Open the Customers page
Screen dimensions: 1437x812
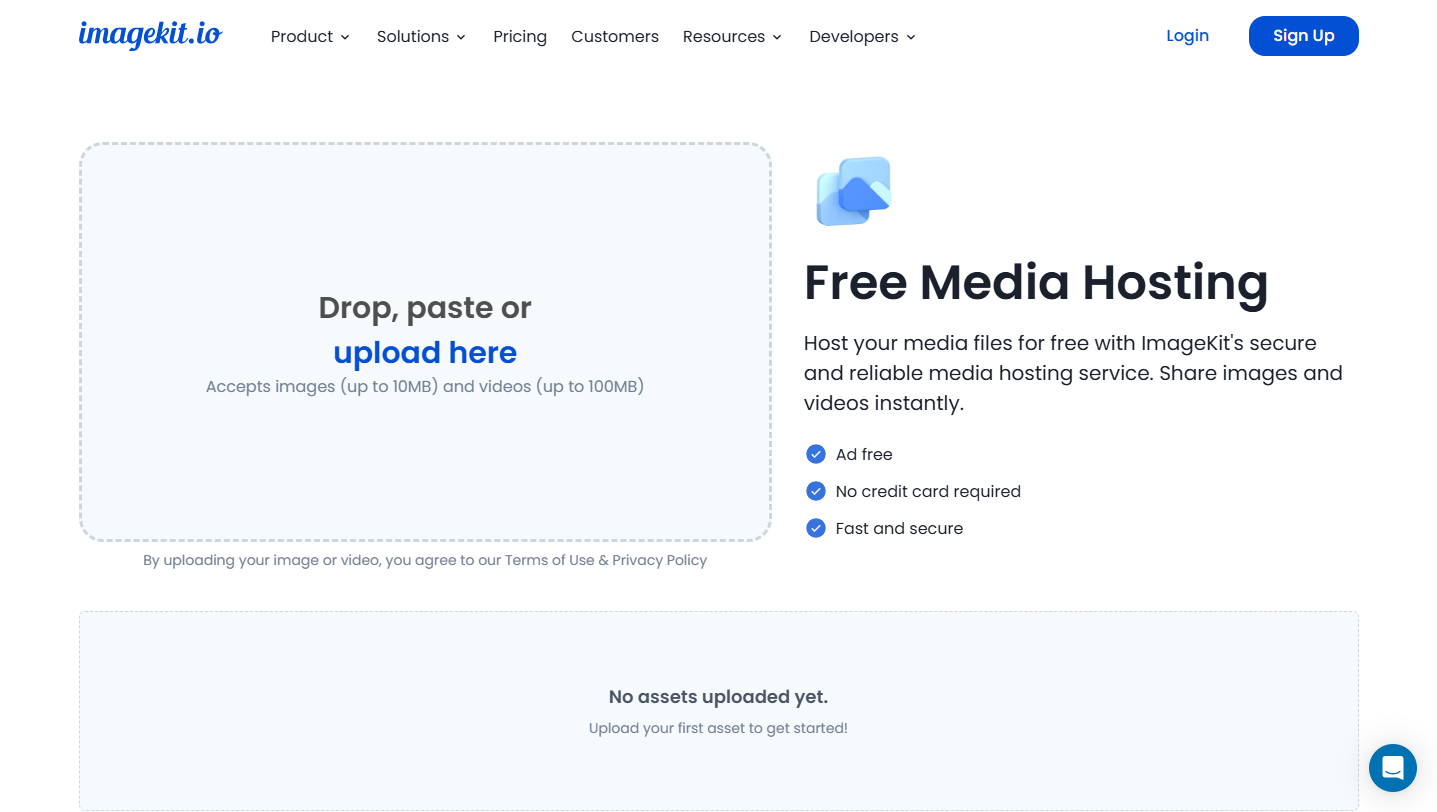pos(615,37)
